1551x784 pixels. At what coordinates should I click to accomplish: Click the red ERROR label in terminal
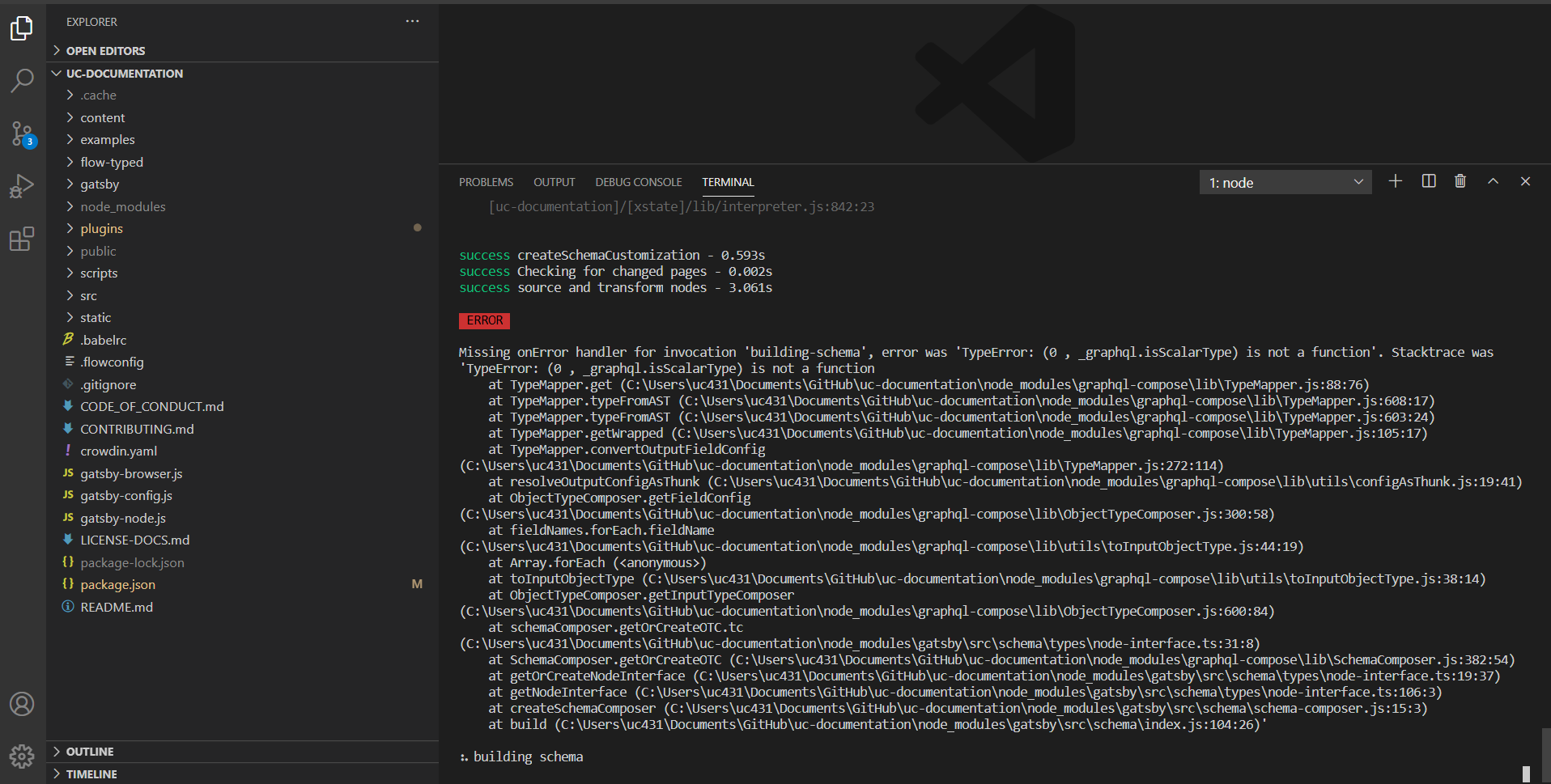(484, 320)
